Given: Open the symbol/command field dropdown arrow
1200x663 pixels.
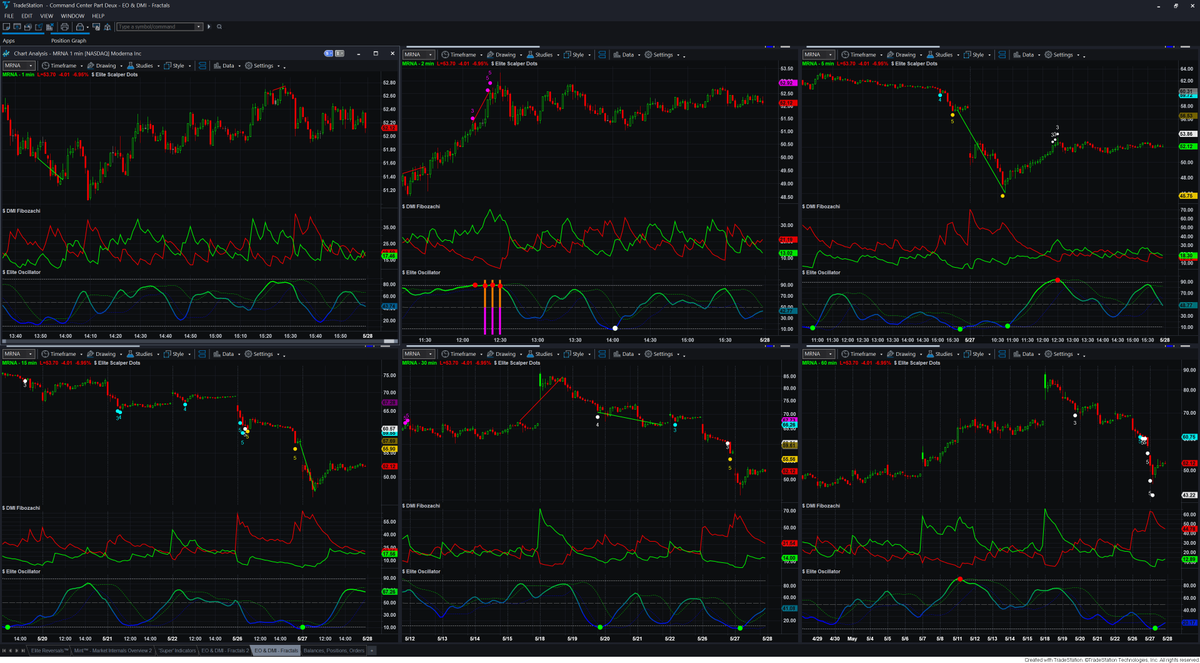Looking at the screenshot, I should [198, 27].
